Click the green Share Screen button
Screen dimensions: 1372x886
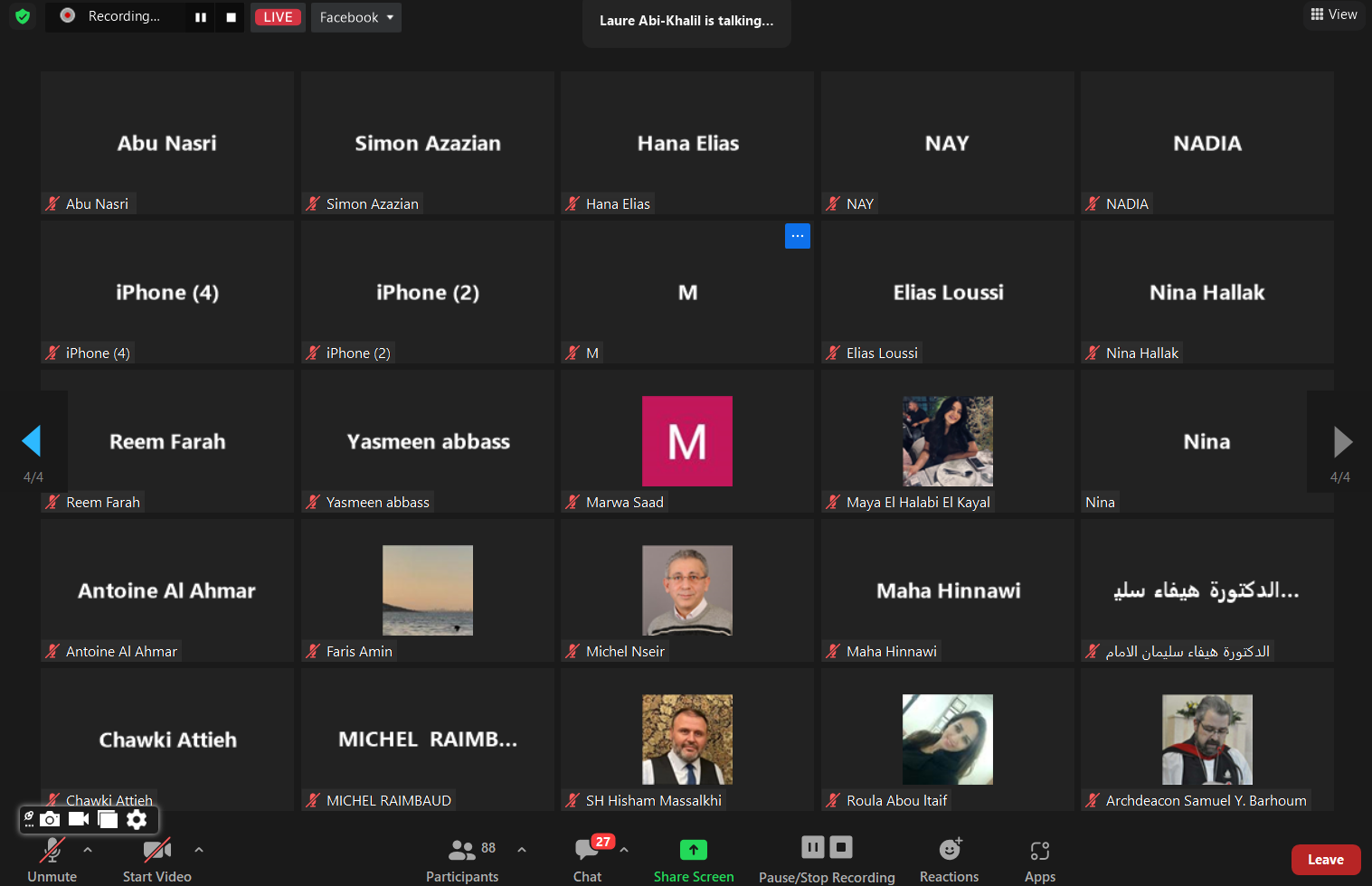coord(694,860)
